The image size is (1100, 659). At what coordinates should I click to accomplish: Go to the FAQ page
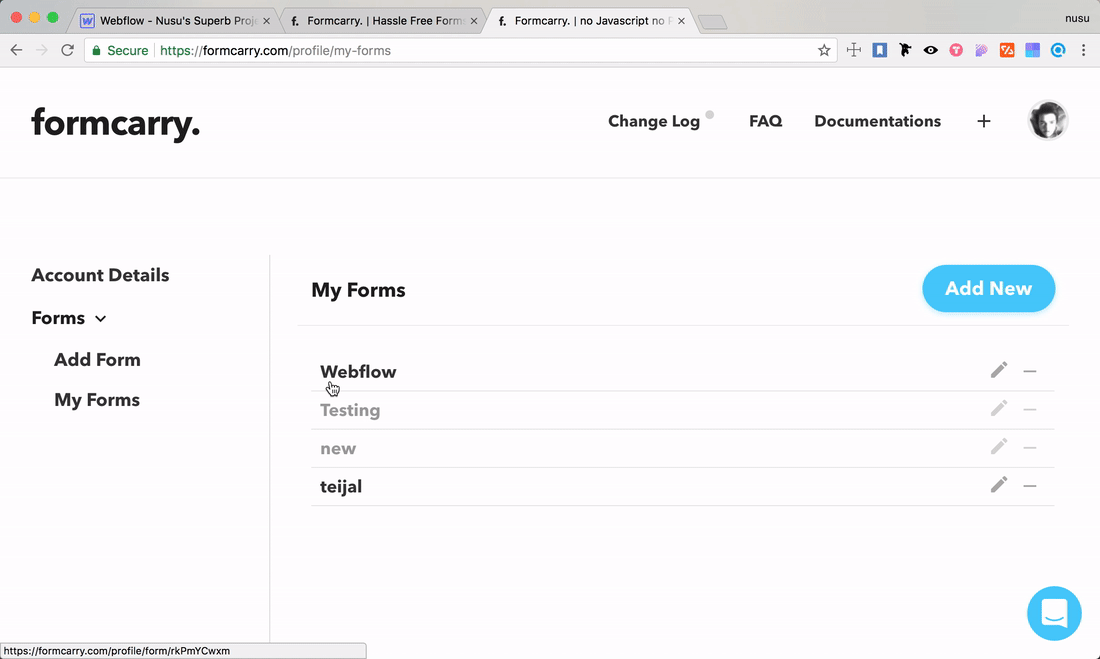click(765, 121)
